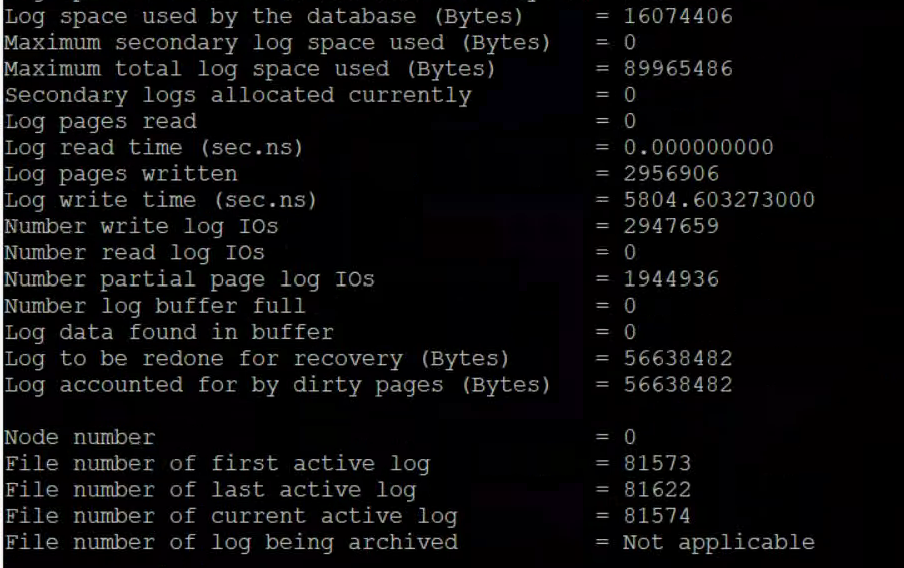Click the "Node number" label
This screenshot has width=904, height=568.
pyautogui.click(x=80, y=437)
